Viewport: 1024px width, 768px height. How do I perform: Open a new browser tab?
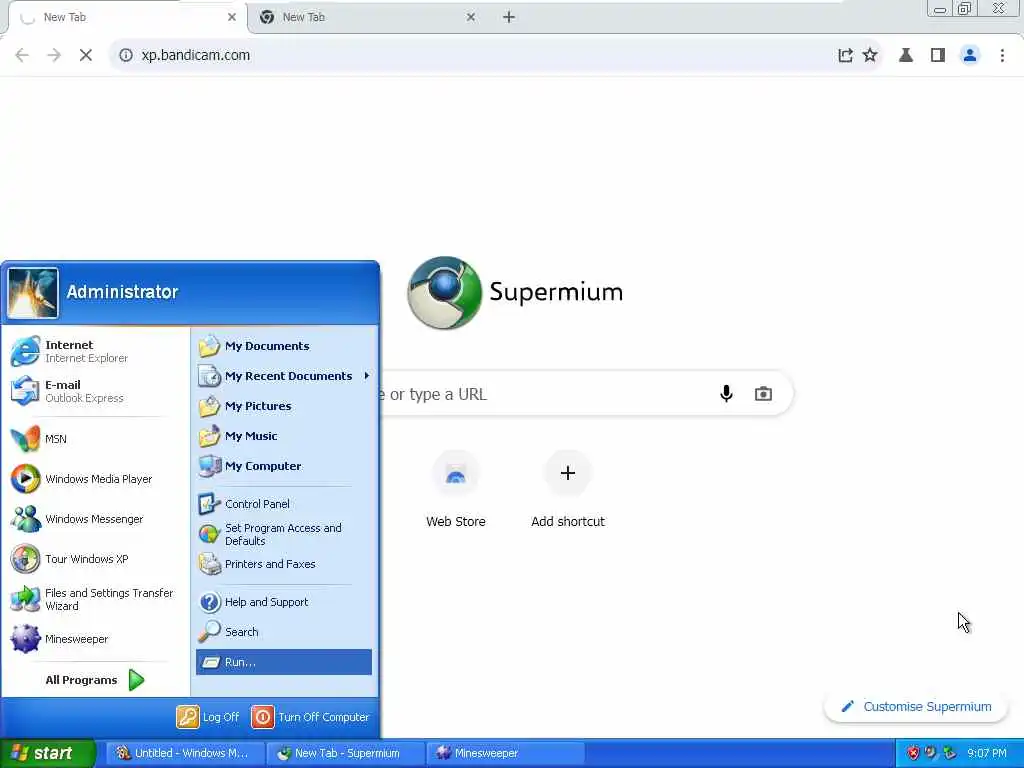click(x=509, y=18)
